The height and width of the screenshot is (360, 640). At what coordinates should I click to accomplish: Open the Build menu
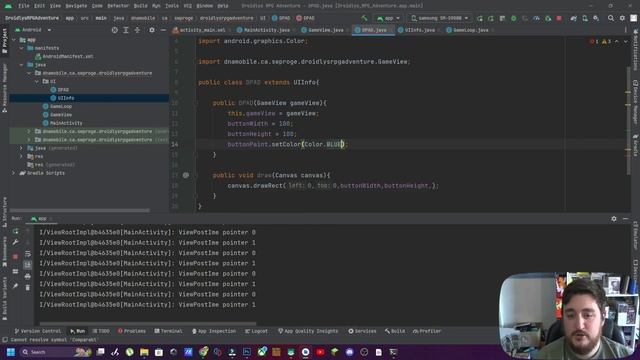(x=141, y=6)
